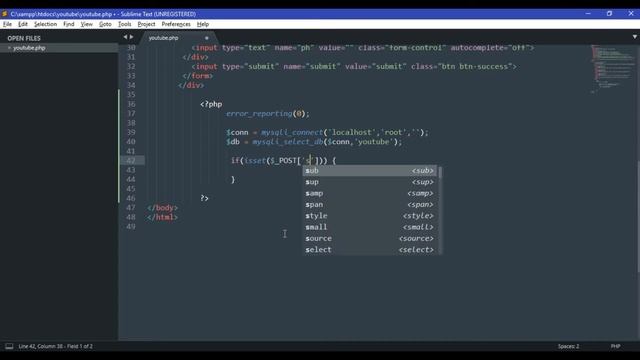Screen dimensions: 640x360
Task: Open the Preferences menu
Action: (176, 24)
